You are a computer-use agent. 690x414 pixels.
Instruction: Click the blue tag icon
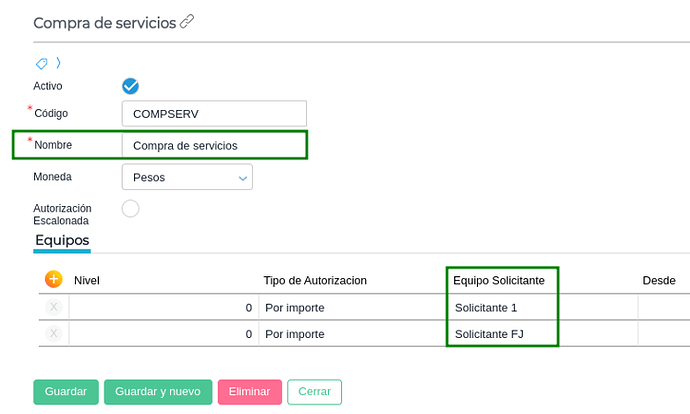pyautogui.click(x=42, y=63)
